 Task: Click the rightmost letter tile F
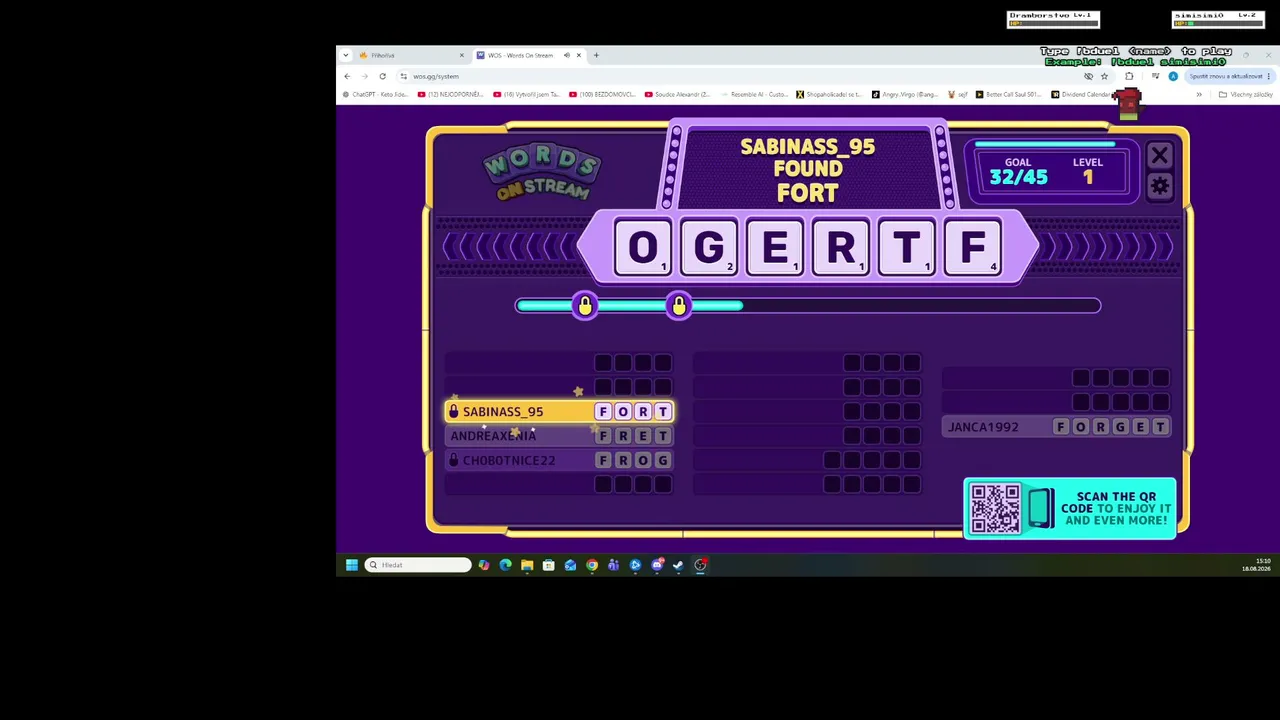click(973, 247)
